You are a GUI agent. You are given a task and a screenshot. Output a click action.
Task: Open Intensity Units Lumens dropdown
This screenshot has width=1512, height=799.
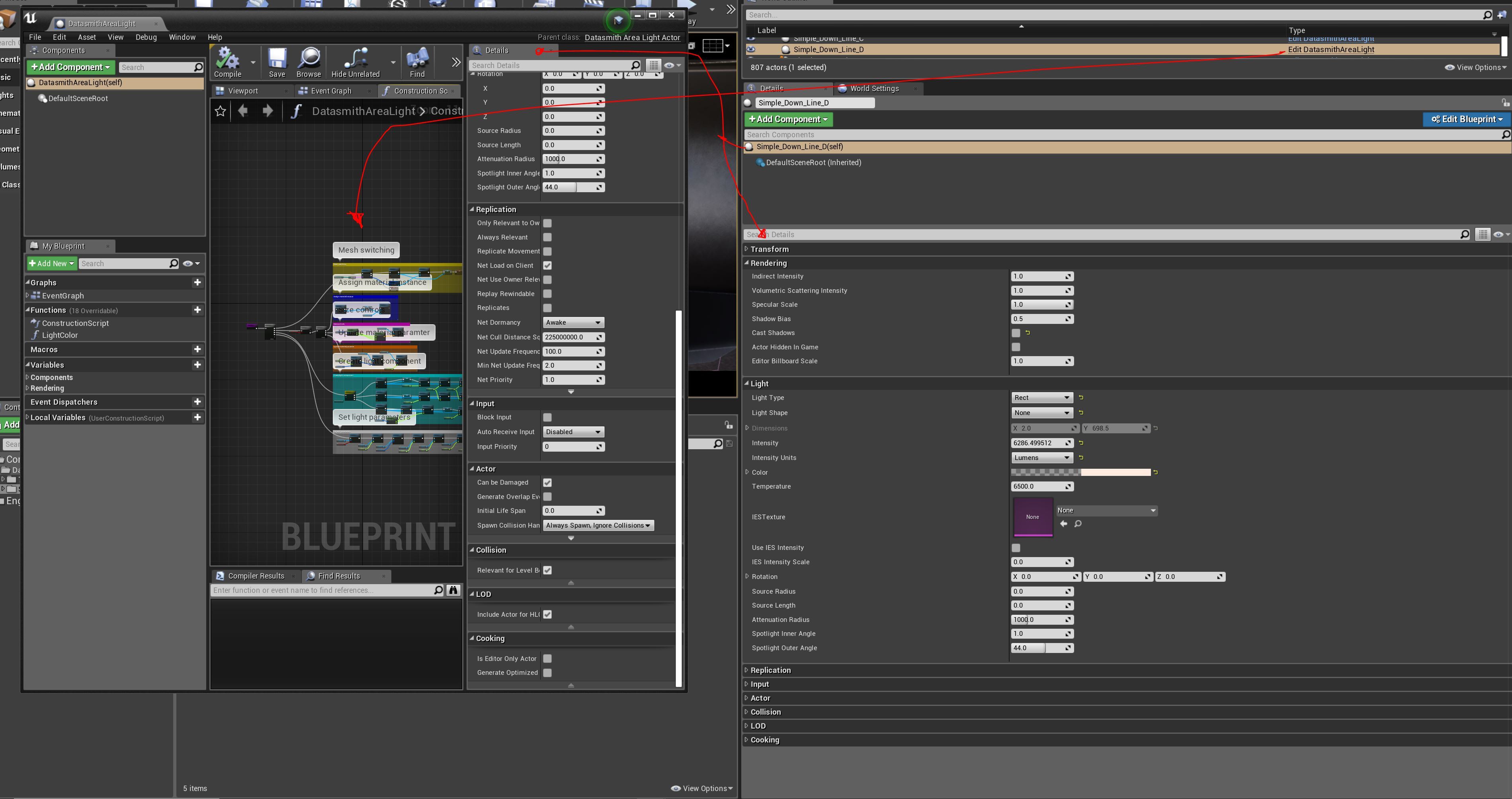click(1042, 458)
